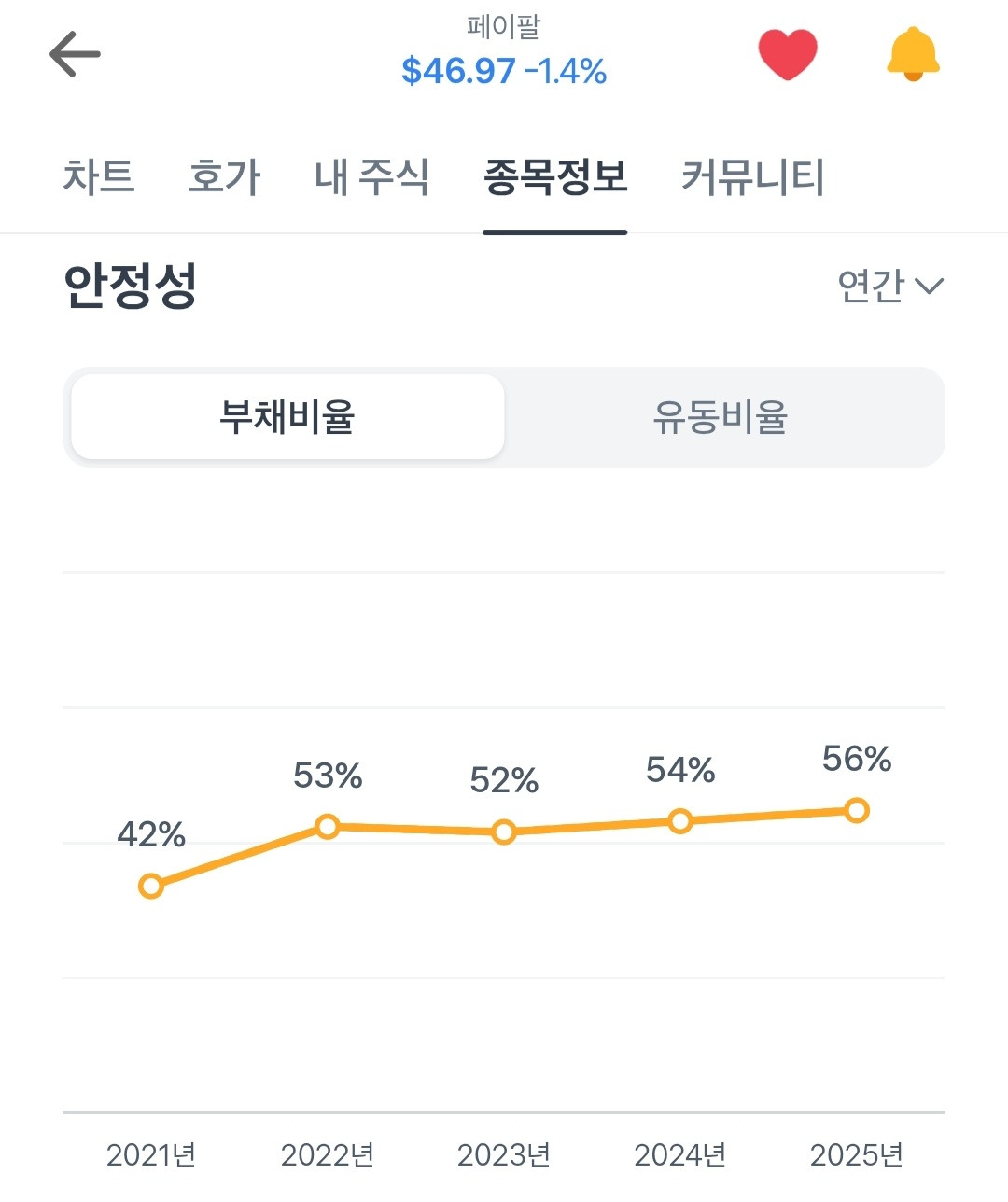This screenshot has width=1008, height=1202.
Task: Switch to the 호가 tab
Action: 224,177
